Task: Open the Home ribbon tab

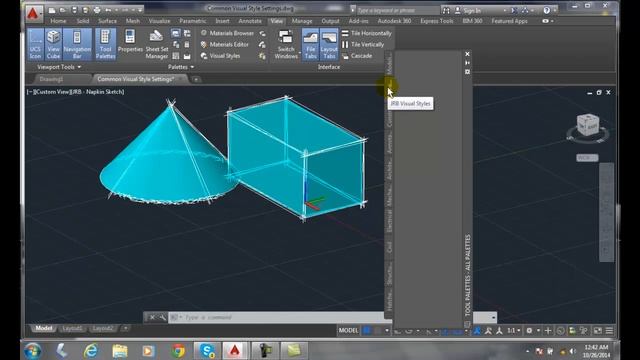Action: click(x=58, y=21)
